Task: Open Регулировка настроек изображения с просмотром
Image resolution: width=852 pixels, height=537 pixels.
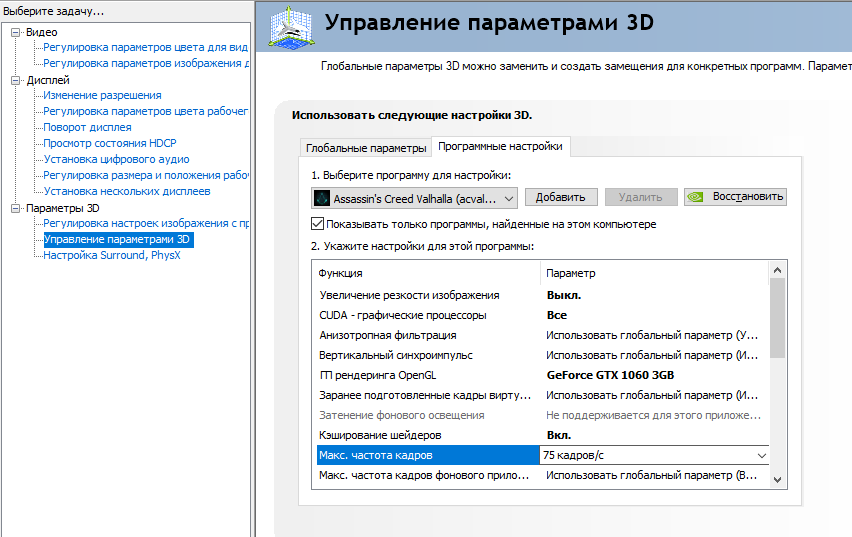Action: [146, 223]
